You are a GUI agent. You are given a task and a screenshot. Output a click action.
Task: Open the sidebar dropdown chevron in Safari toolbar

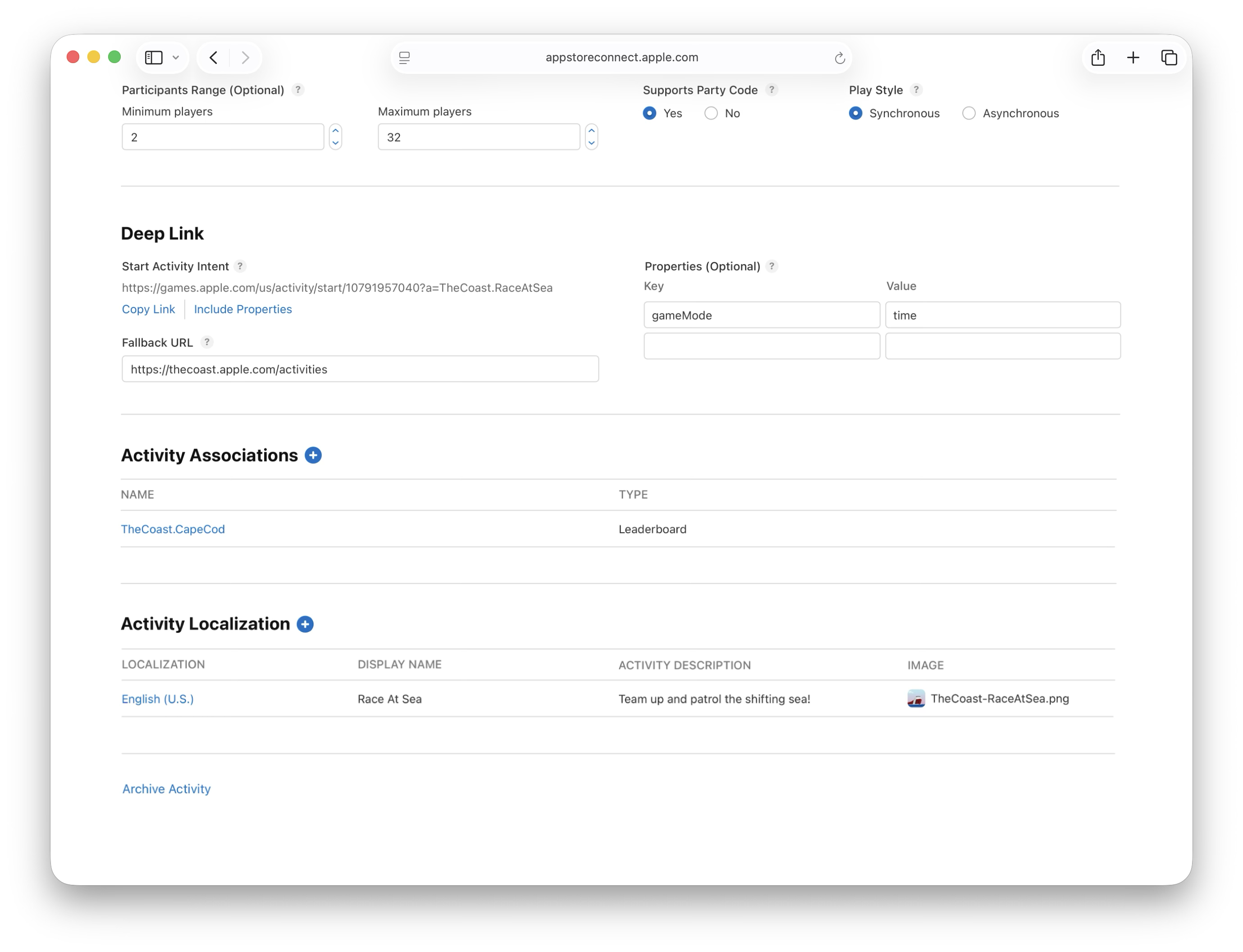pos(176,57)
